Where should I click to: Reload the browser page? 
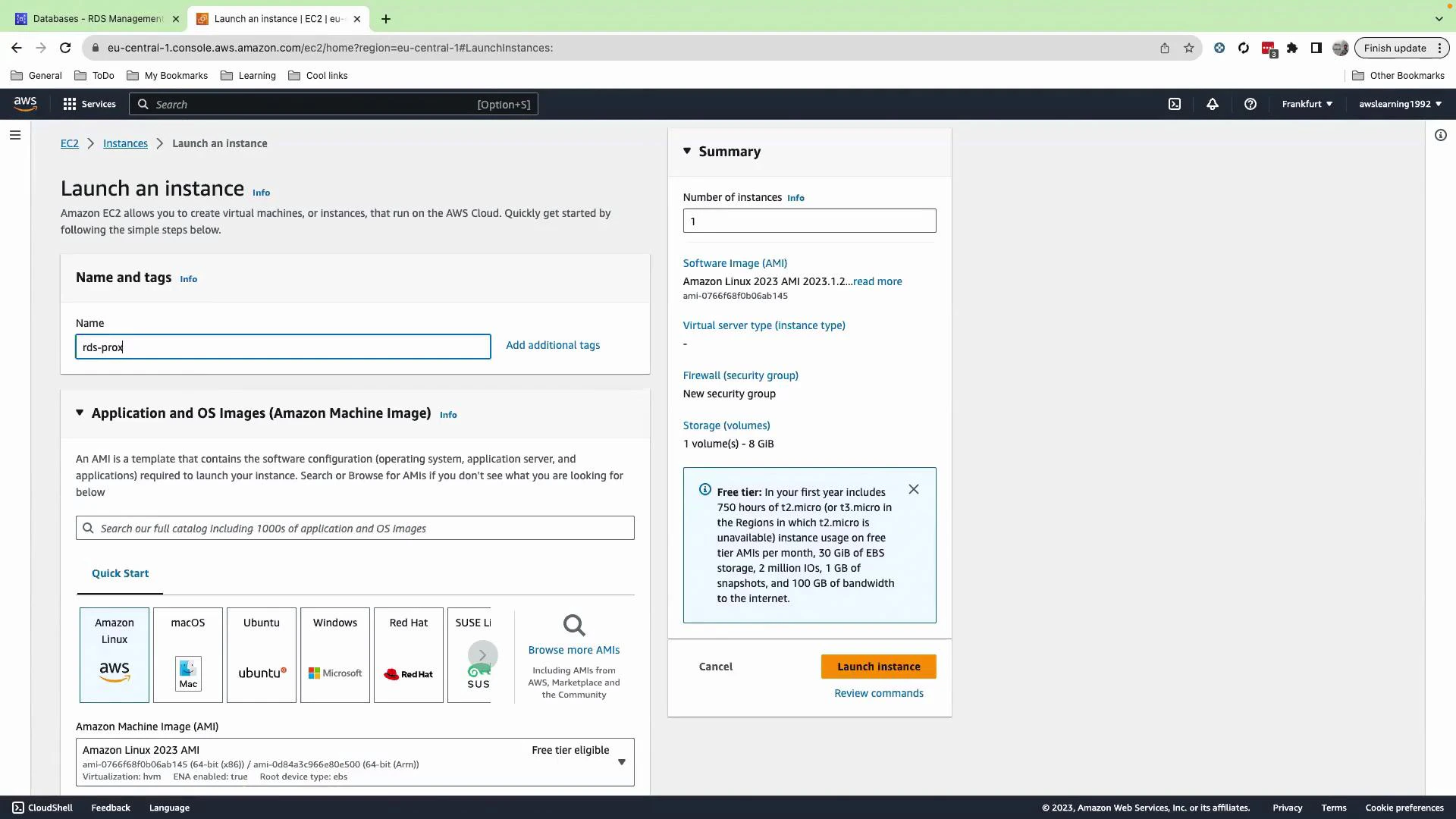pos(65,48)
